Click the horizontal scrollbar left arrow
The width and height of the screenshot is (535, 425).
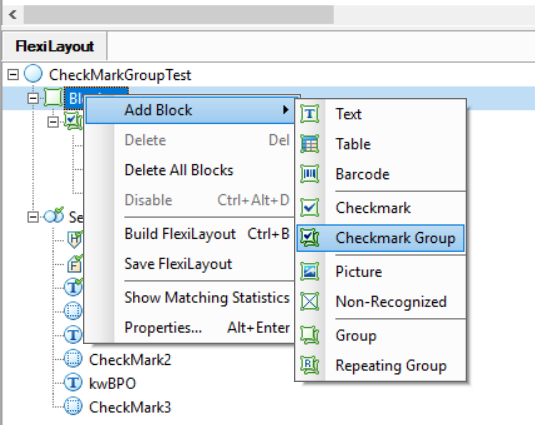click(13, 14)
